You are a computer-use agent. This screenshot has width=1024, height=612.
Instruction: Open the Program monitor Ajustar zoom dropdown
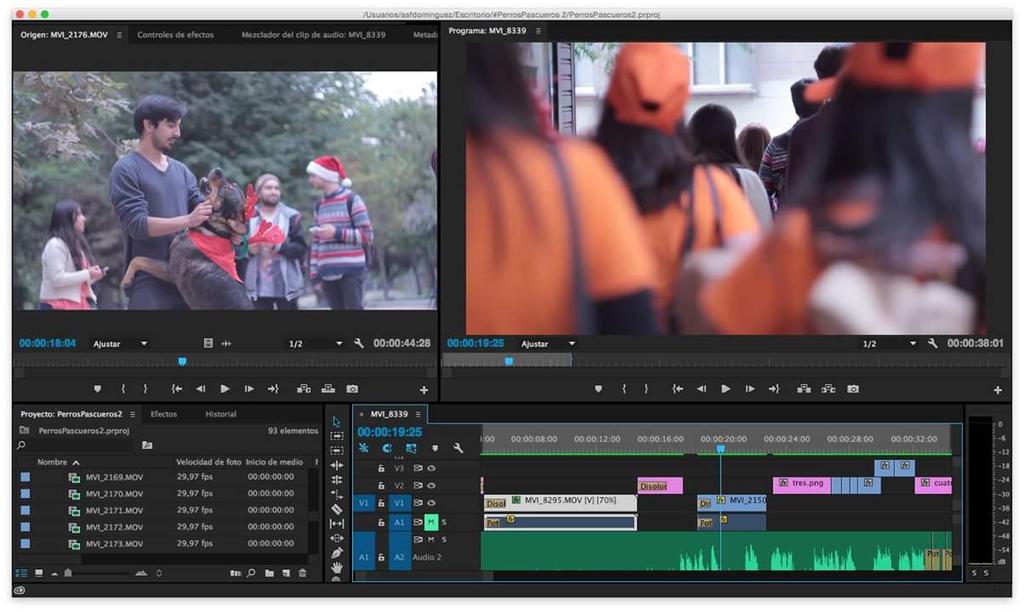pyautogui.click(x=548, y=344)
